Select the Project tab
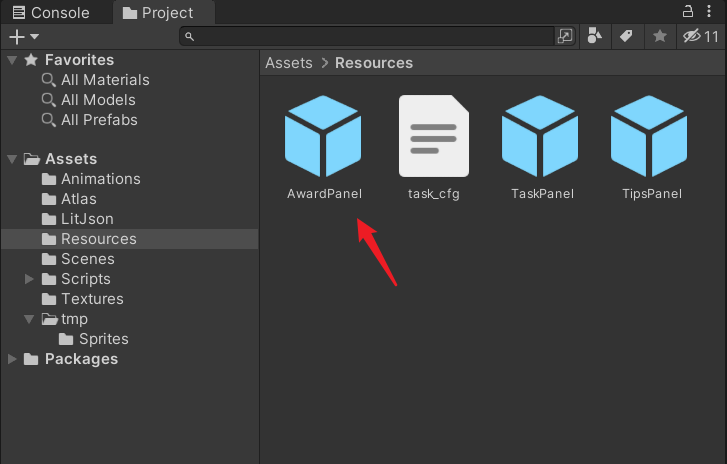This screenshot has height=464, width=727. point(159,13)
